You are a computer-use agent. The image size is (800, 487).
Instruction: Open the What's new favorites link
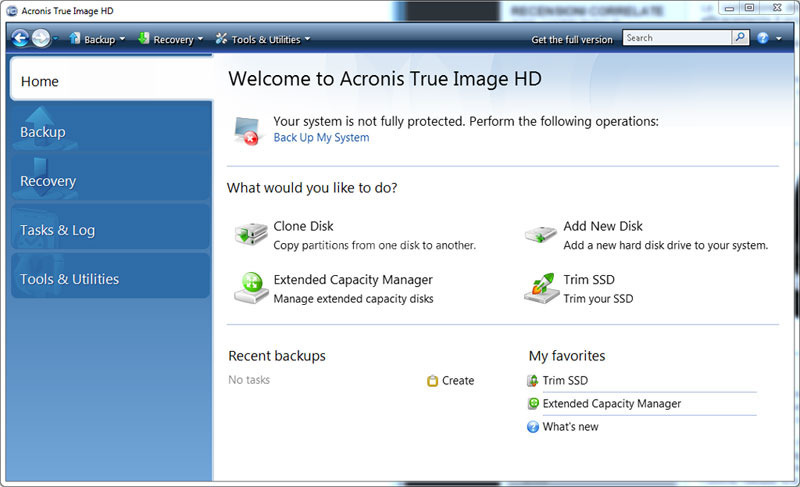coord(570,427)
